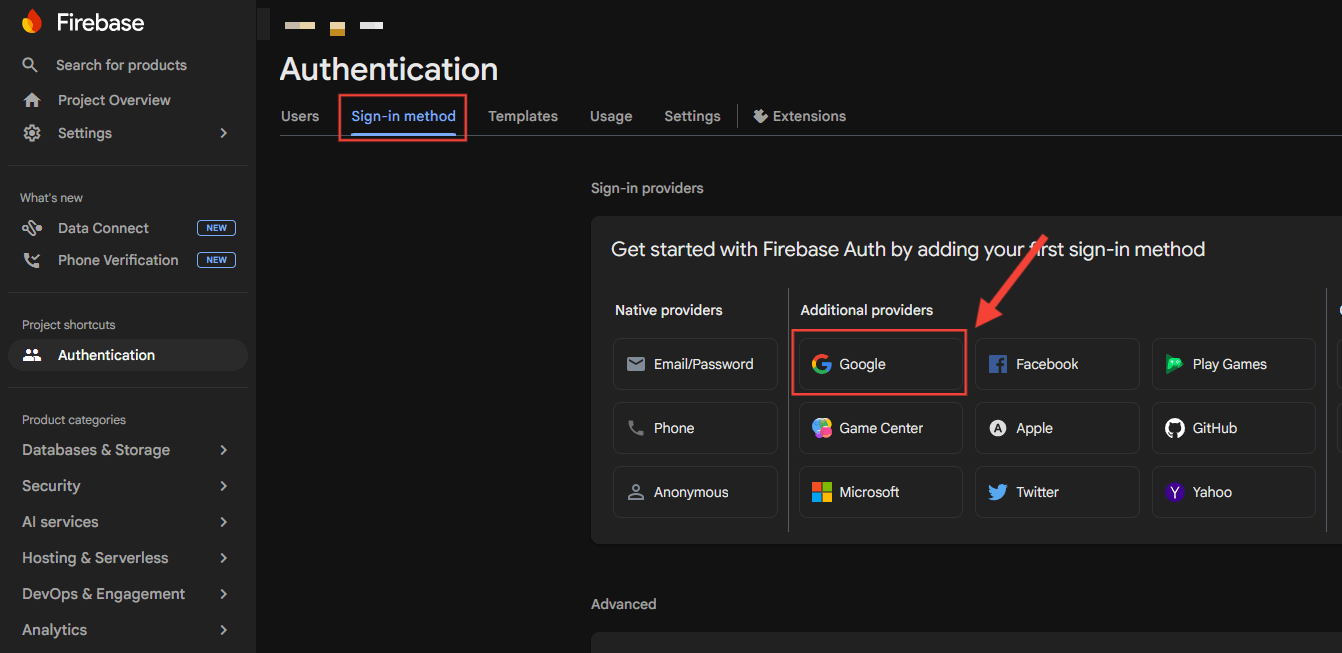
Task: Click the 'What's new' sidebar label
Action: 52,198
